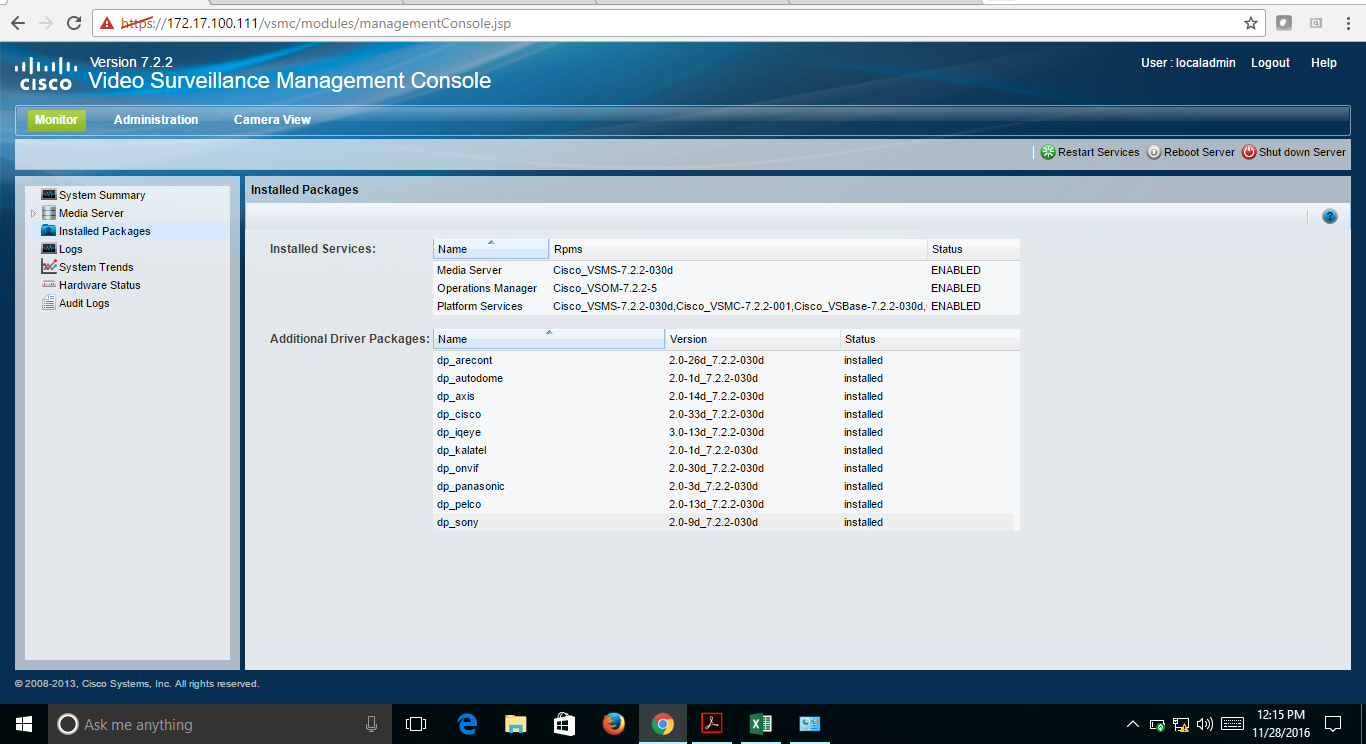This screenshot has height=744, width=1366.
Task: Click the Rpms column header
Action: point(738,249)
